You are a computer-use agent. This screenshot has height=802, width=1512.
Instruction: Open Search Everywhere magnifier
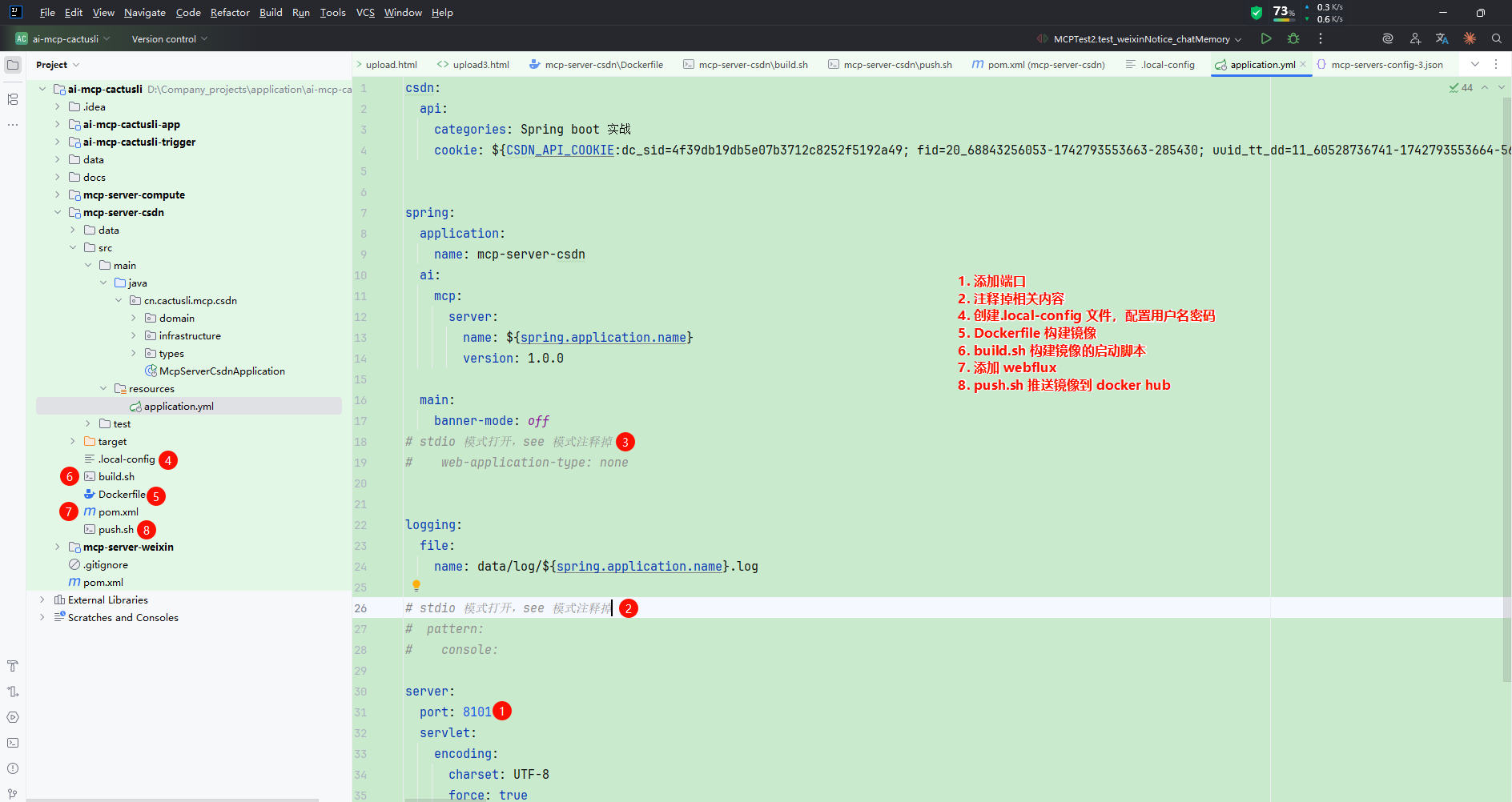(x=1497, y=38)
